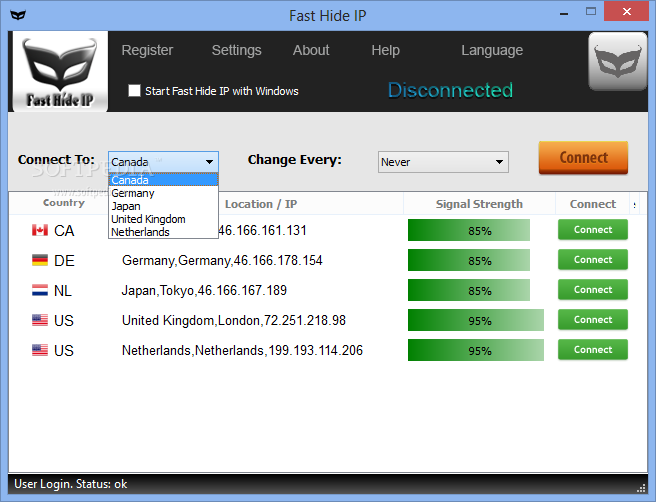Image resolution: width=656 pixels, height=502 pixels.
Task: Collapse the Connect To country dropdown
Action: (209, 162)
